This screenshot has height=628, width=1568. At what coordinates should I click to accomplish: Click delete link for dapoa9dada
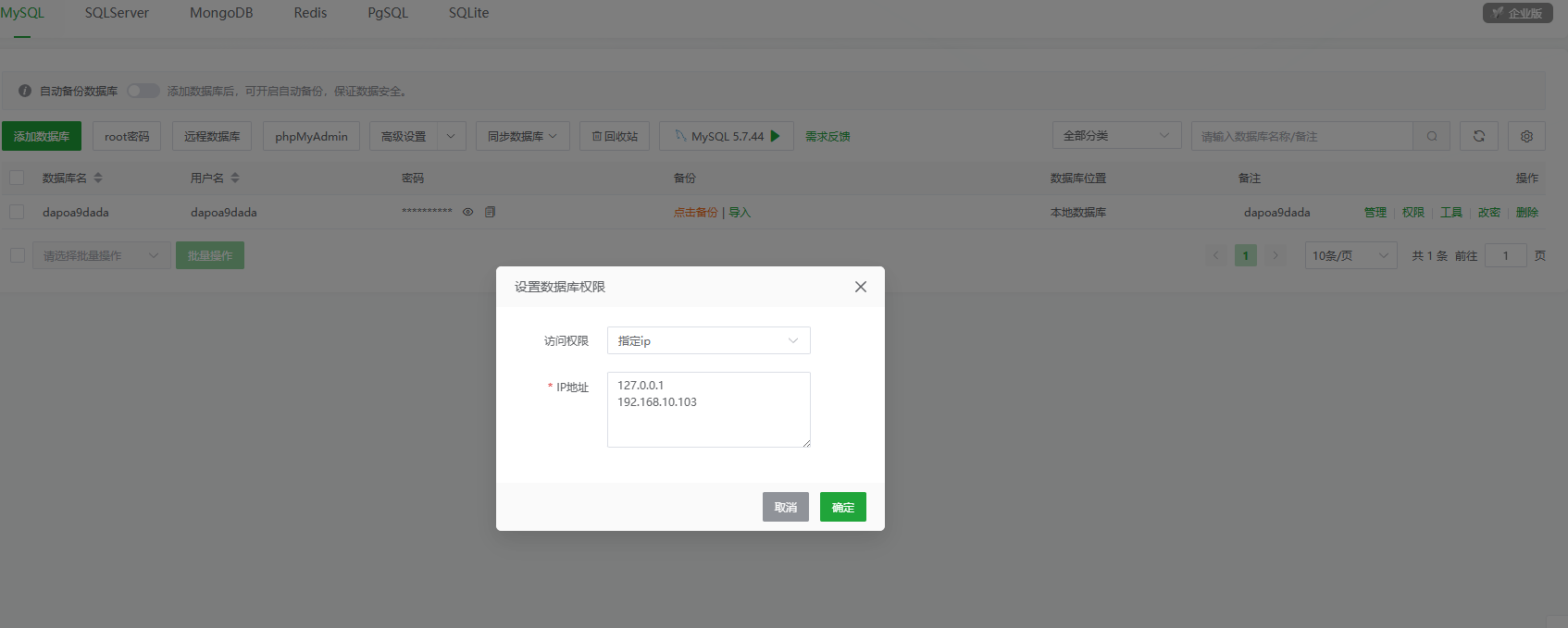pyautogui.click(x=1527, y=212)
